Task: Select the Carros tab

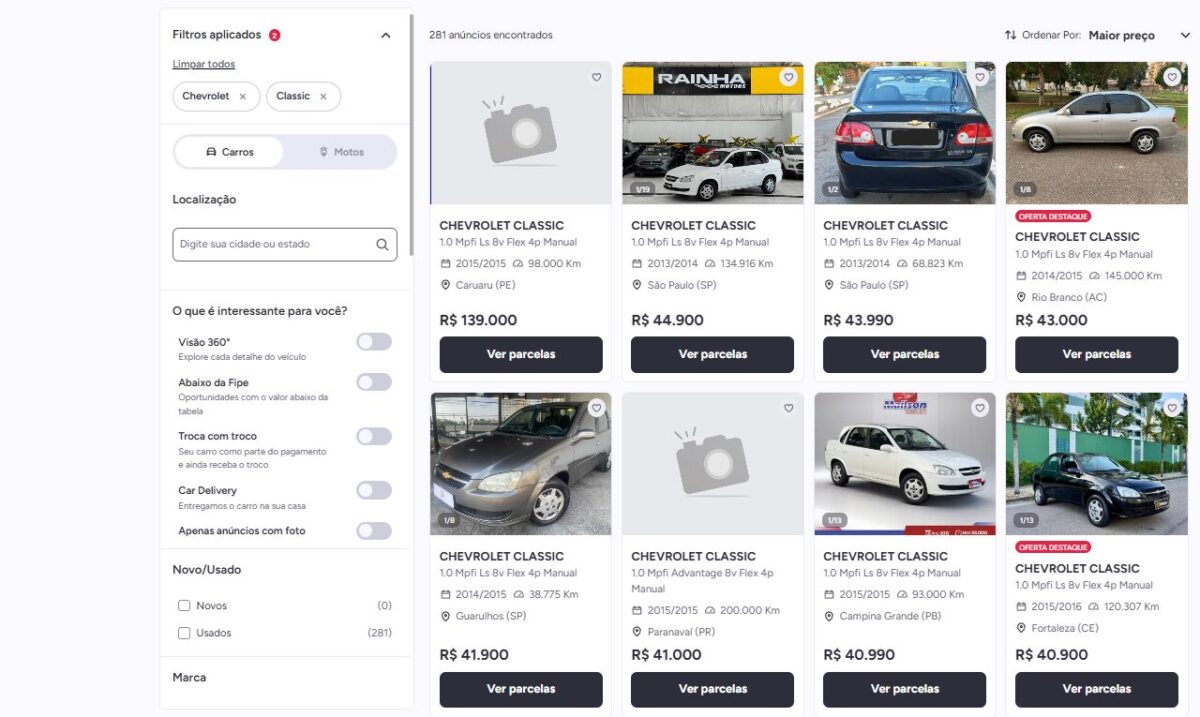Action: click(x=230, y=152)
